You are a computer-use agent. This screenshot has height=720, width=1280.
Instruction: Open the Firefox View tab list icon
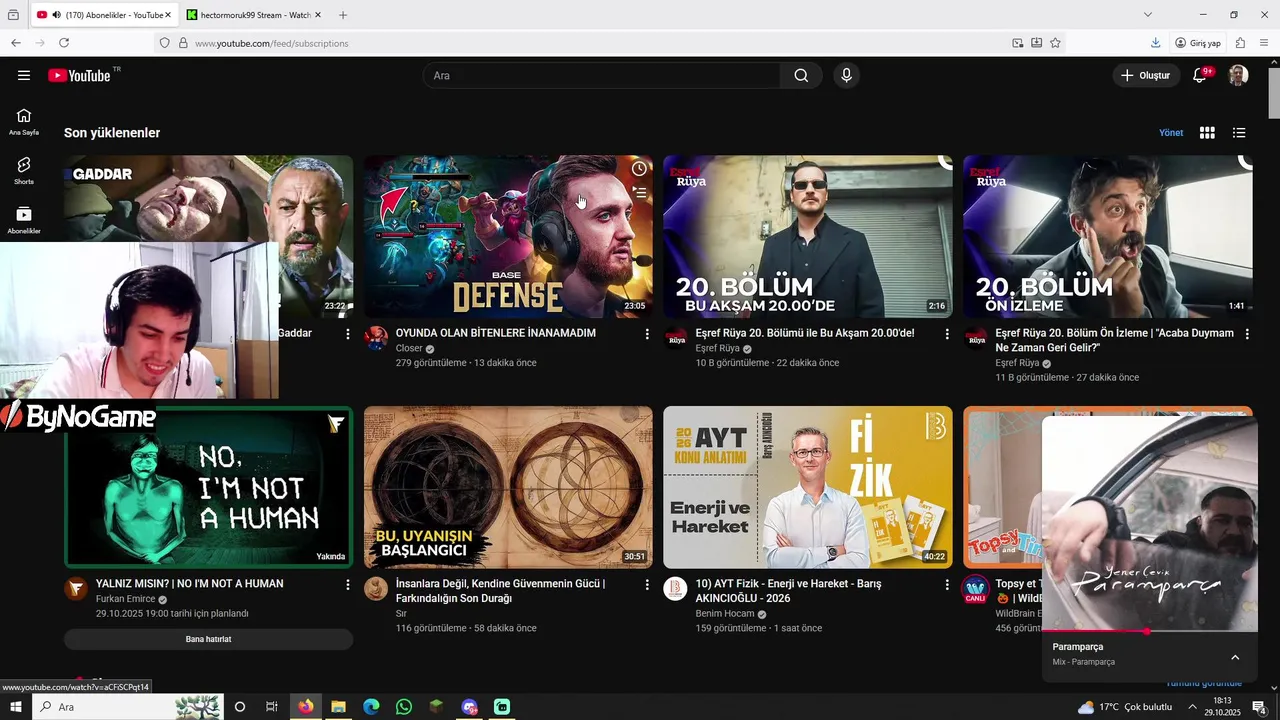click(13, 15)
